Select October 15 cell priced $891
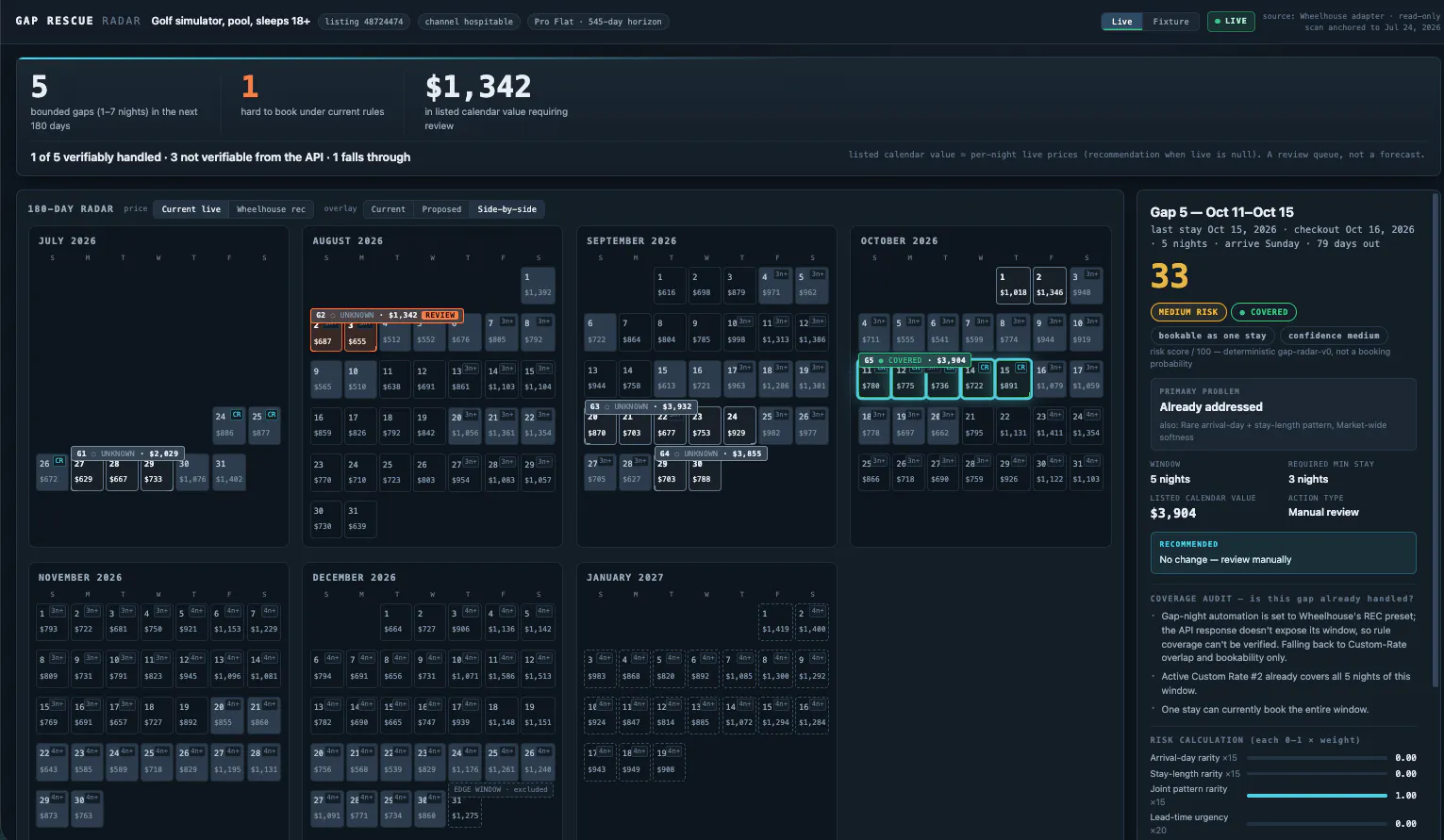 tap(1013, 379)
